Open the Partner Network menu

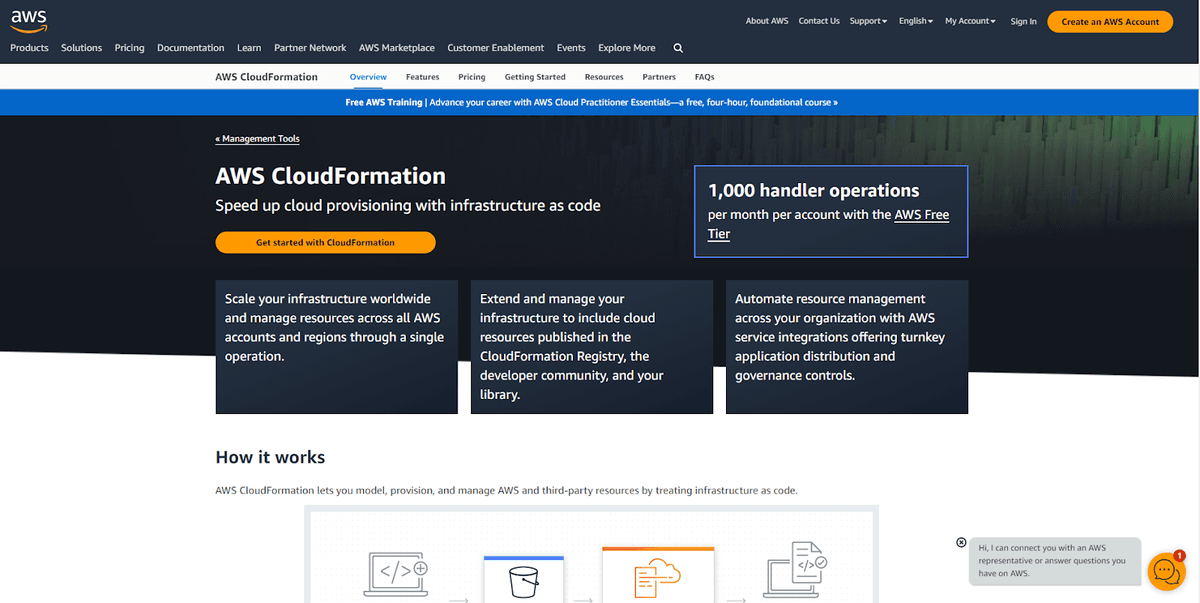pyautogui.click(x=310, y=48)
